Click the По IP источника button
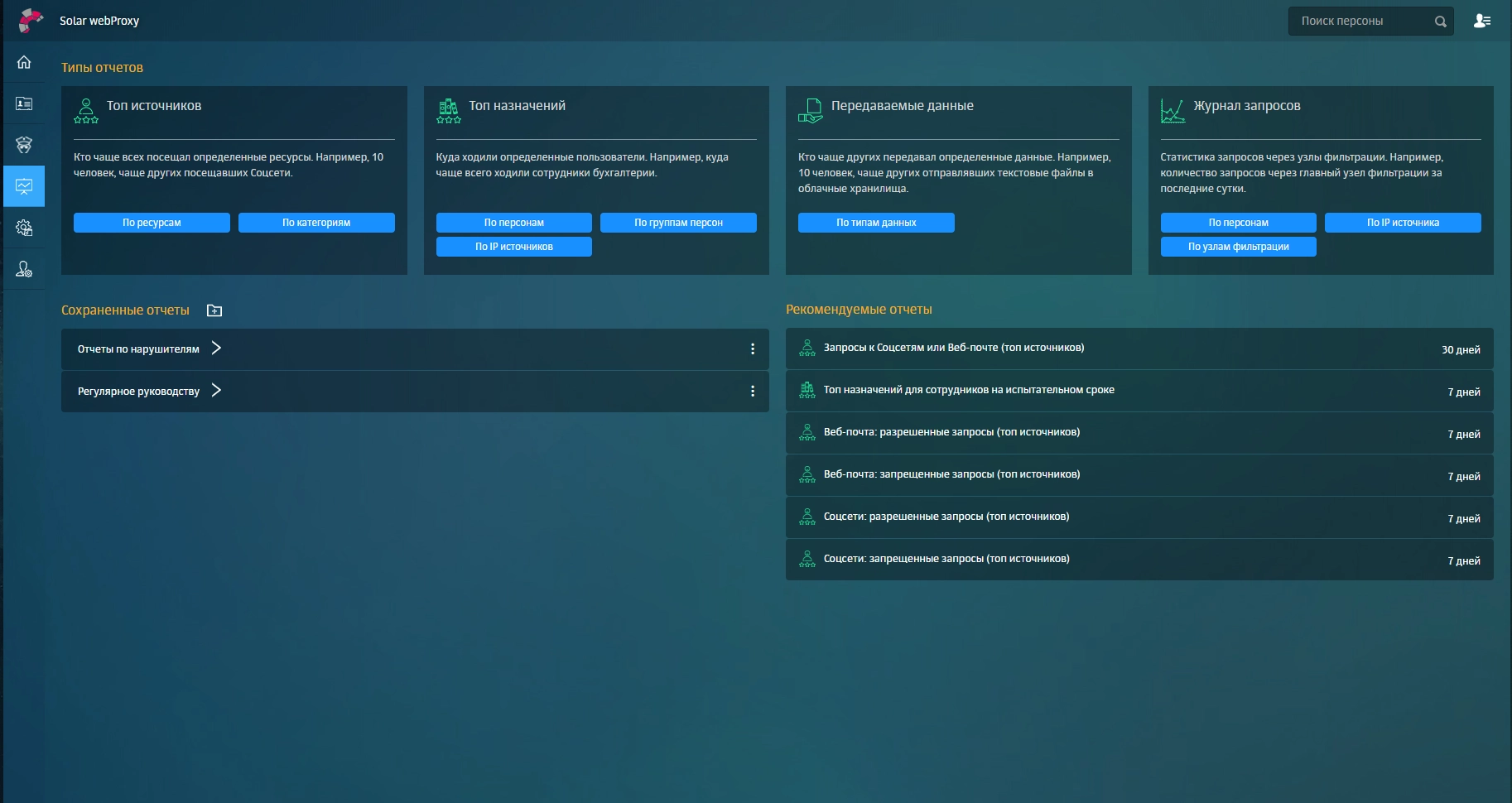The image size is (1512, 803). pos(1403,223)
